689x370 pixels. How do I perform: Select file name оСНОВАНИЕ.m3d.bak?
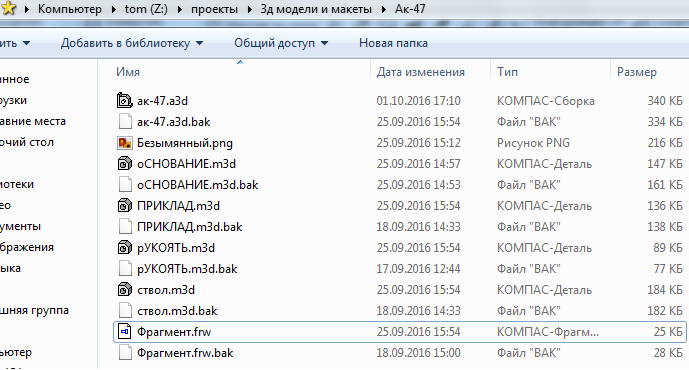pyautogui.click(x=198, y=185)
